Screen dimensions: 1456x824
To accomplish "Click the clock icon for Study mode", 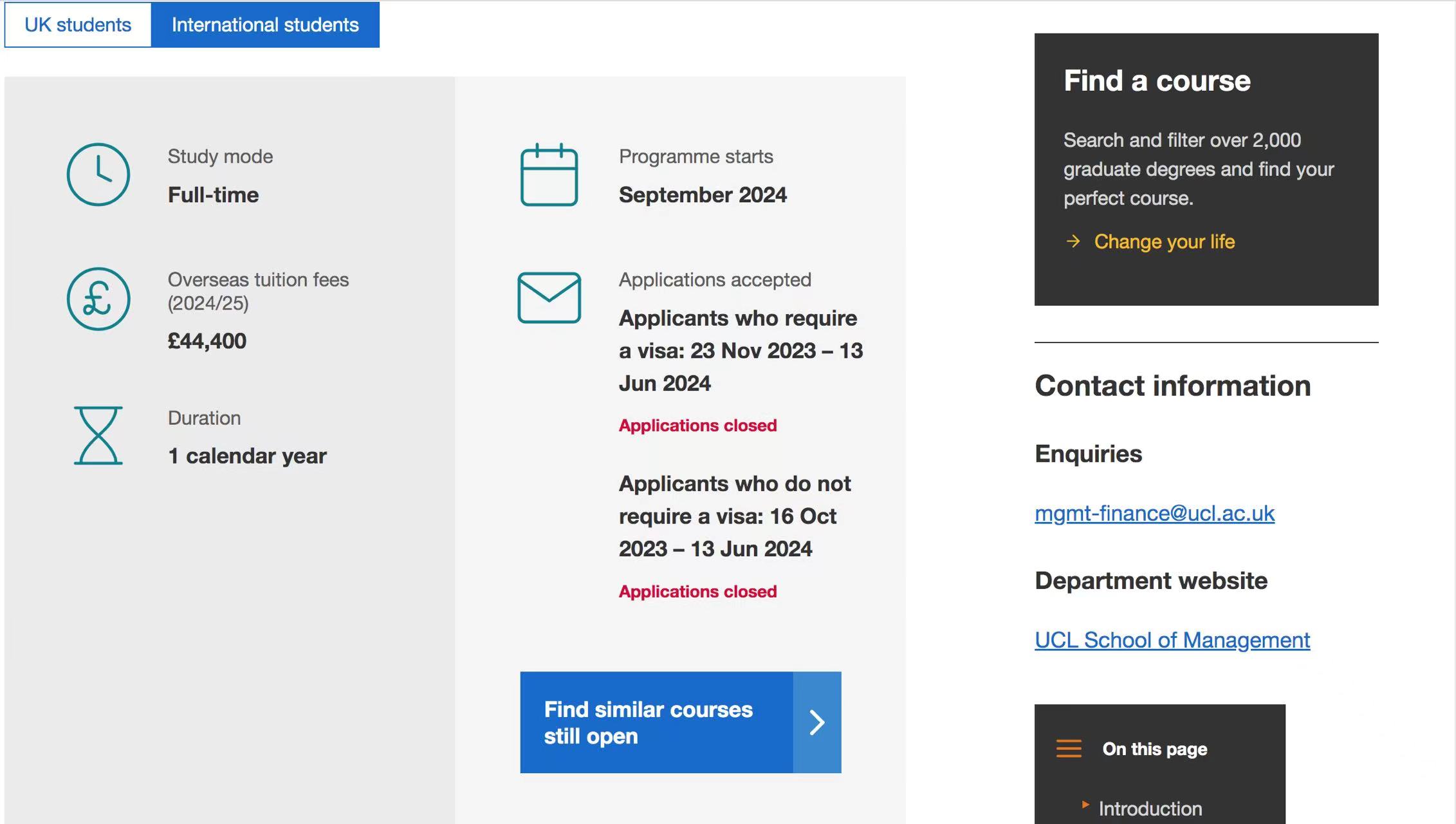I will pyautogui.click(x=98, y=174).
